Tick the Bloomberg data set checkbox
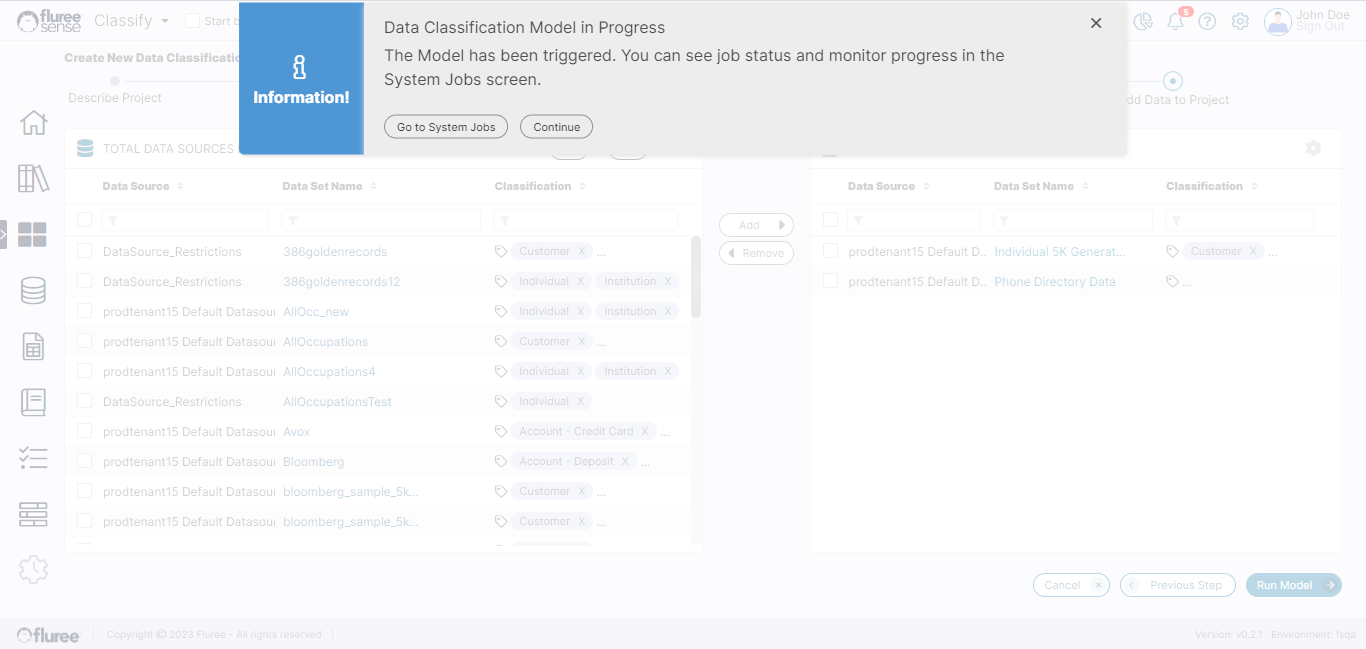 click(85, 461)
